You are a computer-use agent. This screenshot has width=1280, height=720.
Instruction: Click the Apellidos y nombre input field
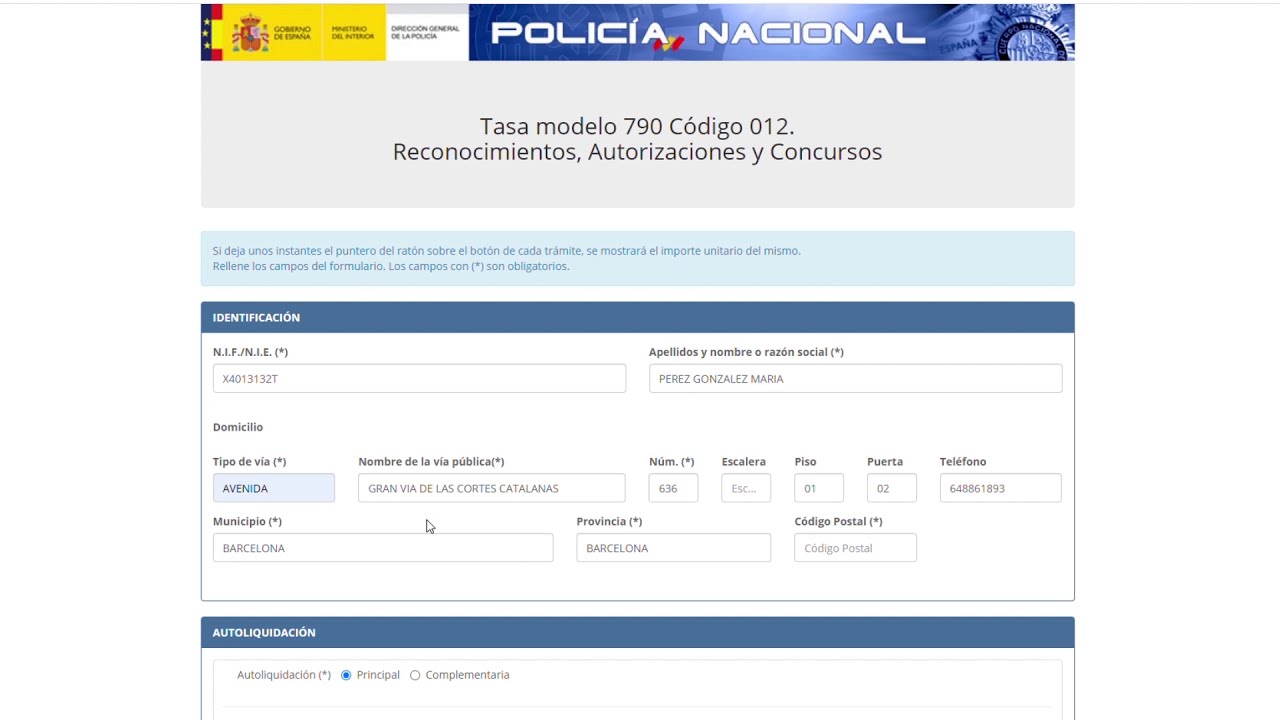[x=855, y=378]
